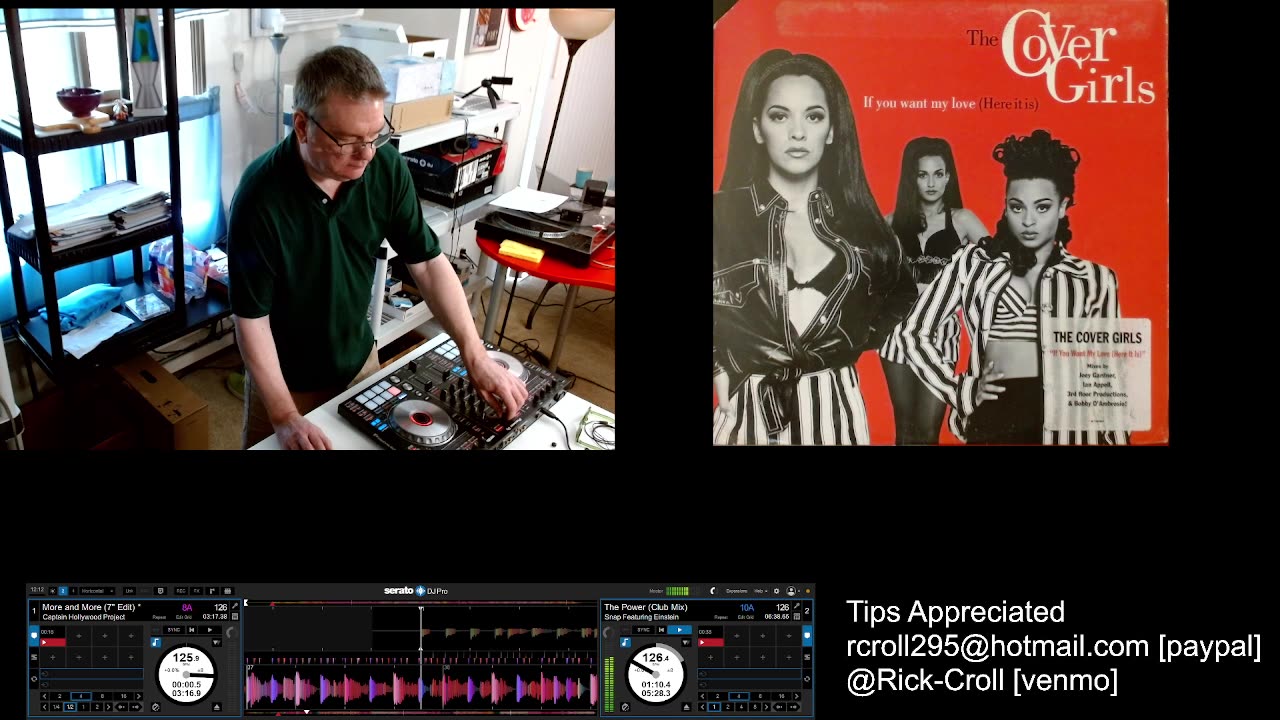Viewport: 1280px width, 720px height.
Task: Toggle keylock note icon on deck 1
Action: (x=156, y=643)
